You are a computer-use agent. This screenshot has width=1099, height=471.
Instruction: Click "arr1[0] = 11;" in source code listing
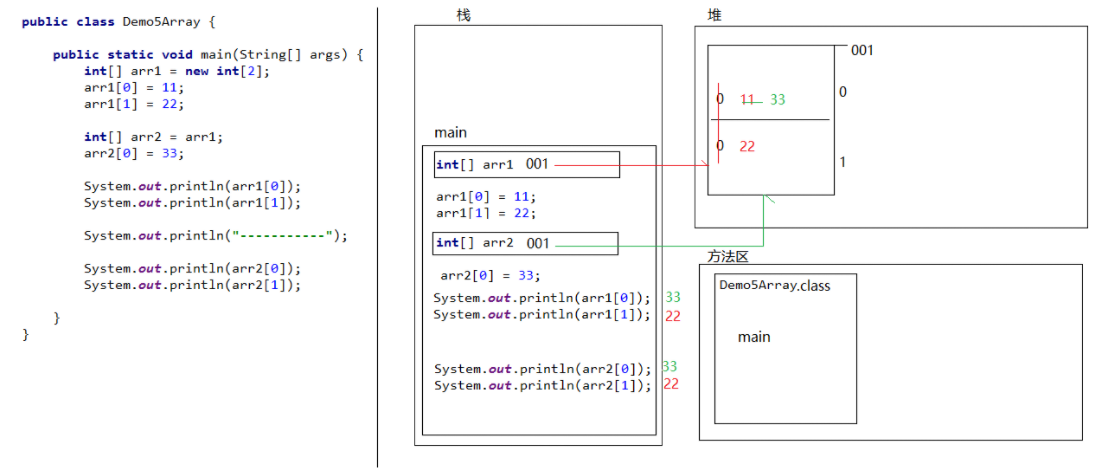click(133, 88)
